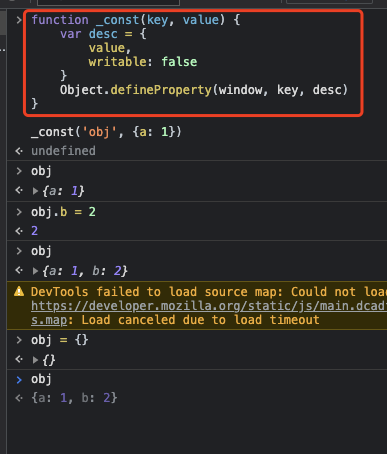Click the obj entry that returned {a: 1, b: 2}

pyautogui.click(x=41, y=251)
